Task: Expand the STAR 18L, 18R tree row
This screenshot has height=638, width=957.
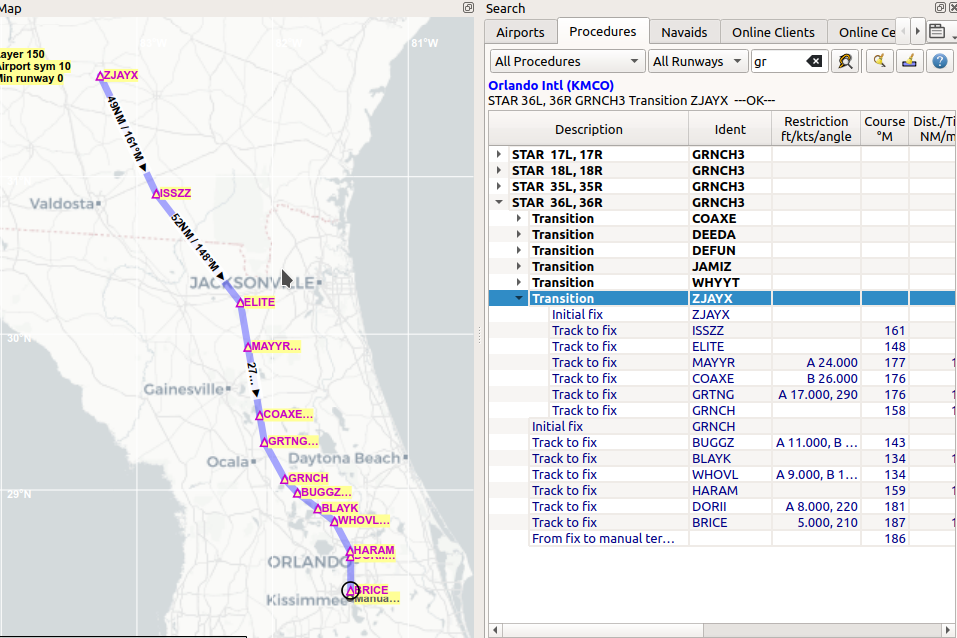Action: (499, 170)
